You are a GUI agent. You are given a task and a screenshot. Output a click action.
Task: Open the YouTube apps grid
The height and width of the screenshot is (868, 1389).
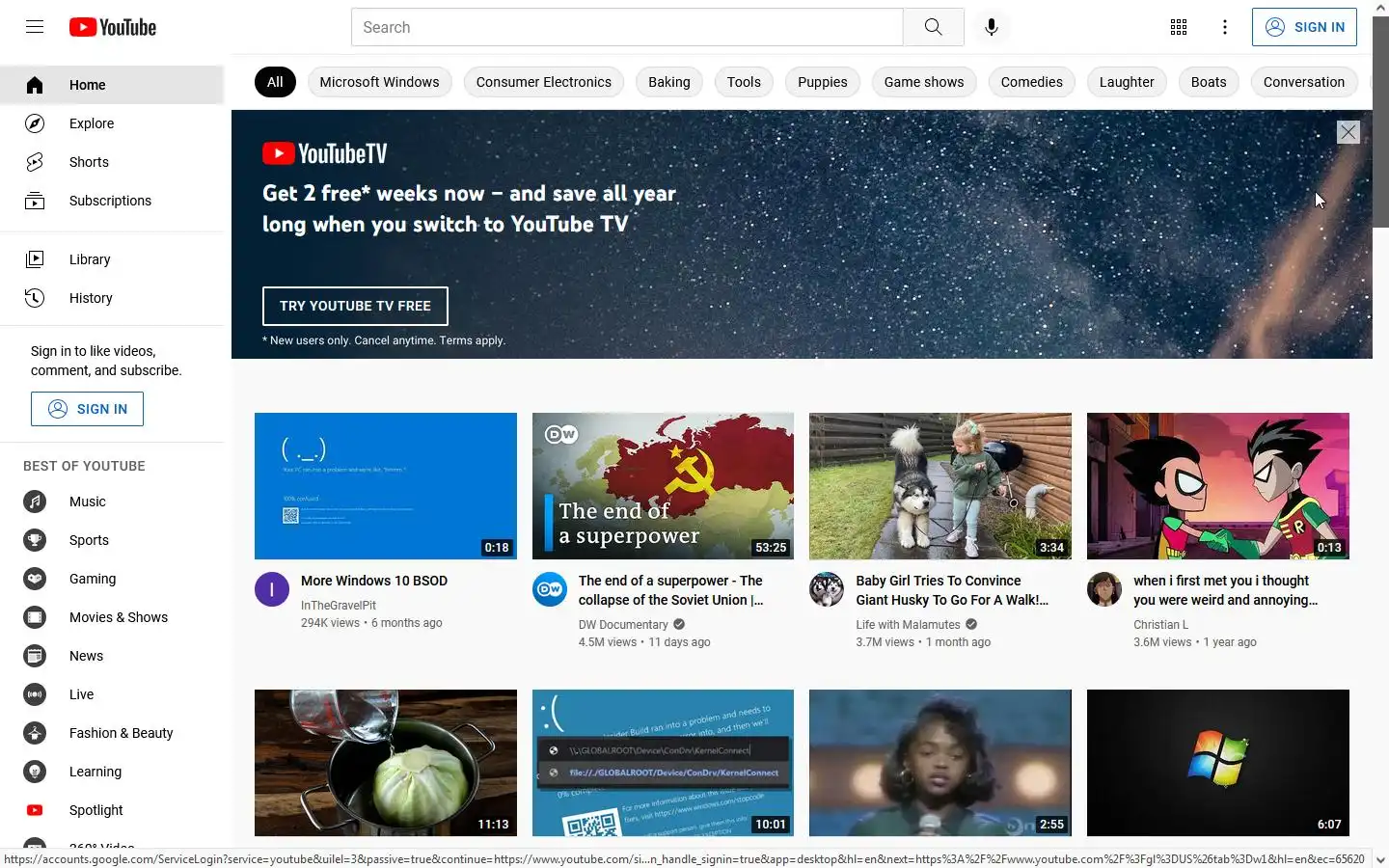1179,27
